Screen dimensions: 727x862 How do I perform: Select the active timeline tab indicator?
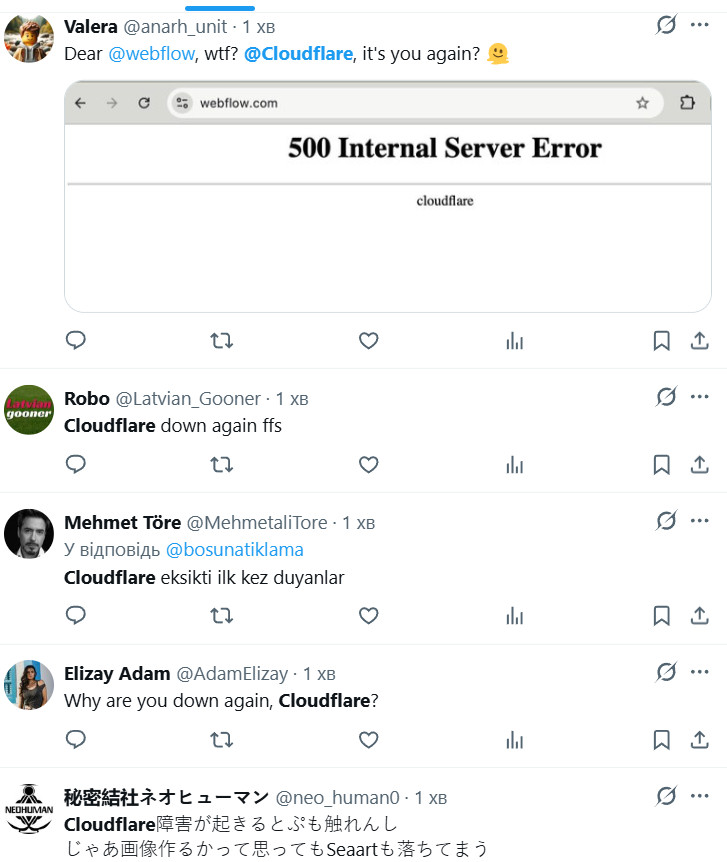(x=219, y=8)
